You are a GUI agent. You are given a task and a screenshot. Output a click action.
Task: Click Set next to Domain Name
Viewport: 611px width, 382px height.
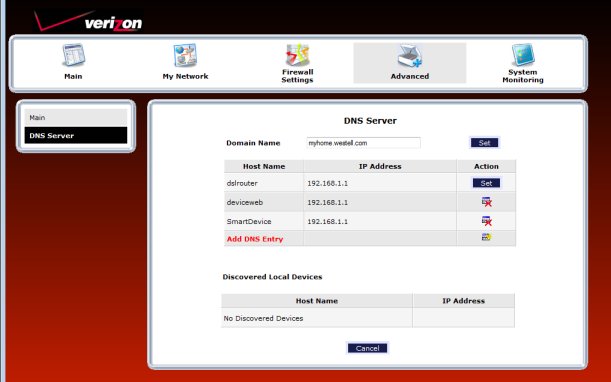(484, 143)
